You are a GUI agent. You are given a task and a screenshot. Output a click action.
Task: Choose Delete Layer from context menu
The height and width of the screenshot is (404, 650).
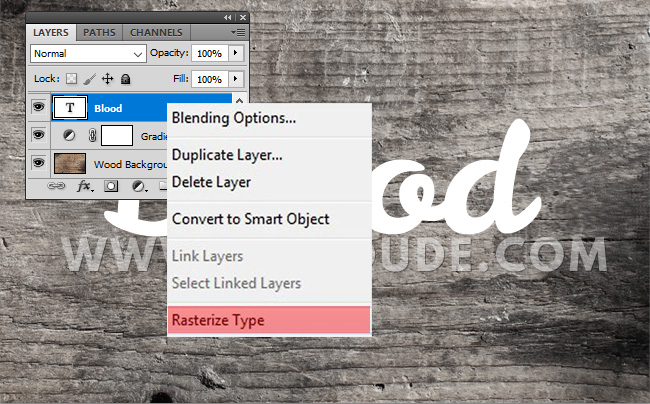click(x=269, y=182)
